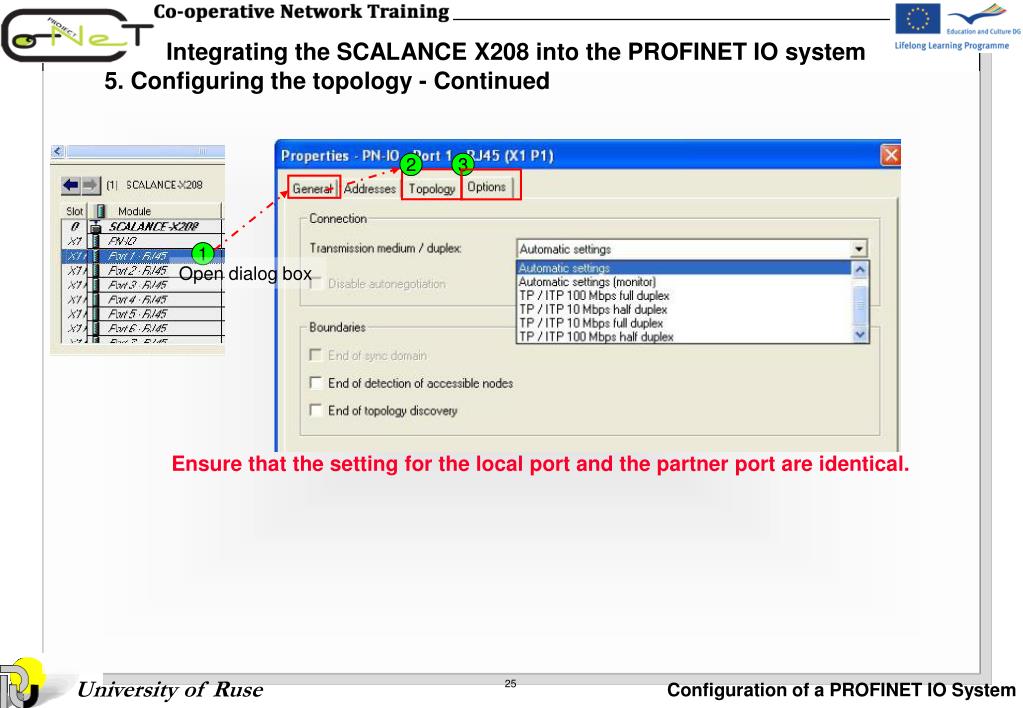Select the Port 1 - RJ45 row
This screenshot has width=1023, height=708.
(142, 256)
